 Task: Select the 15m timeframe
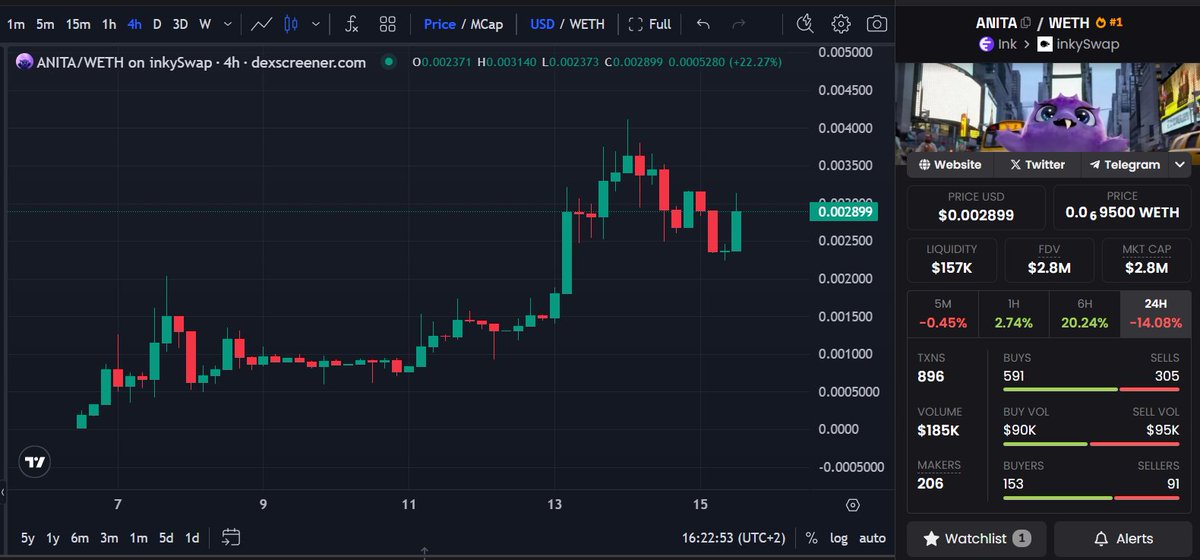click(x=78, y=23)
